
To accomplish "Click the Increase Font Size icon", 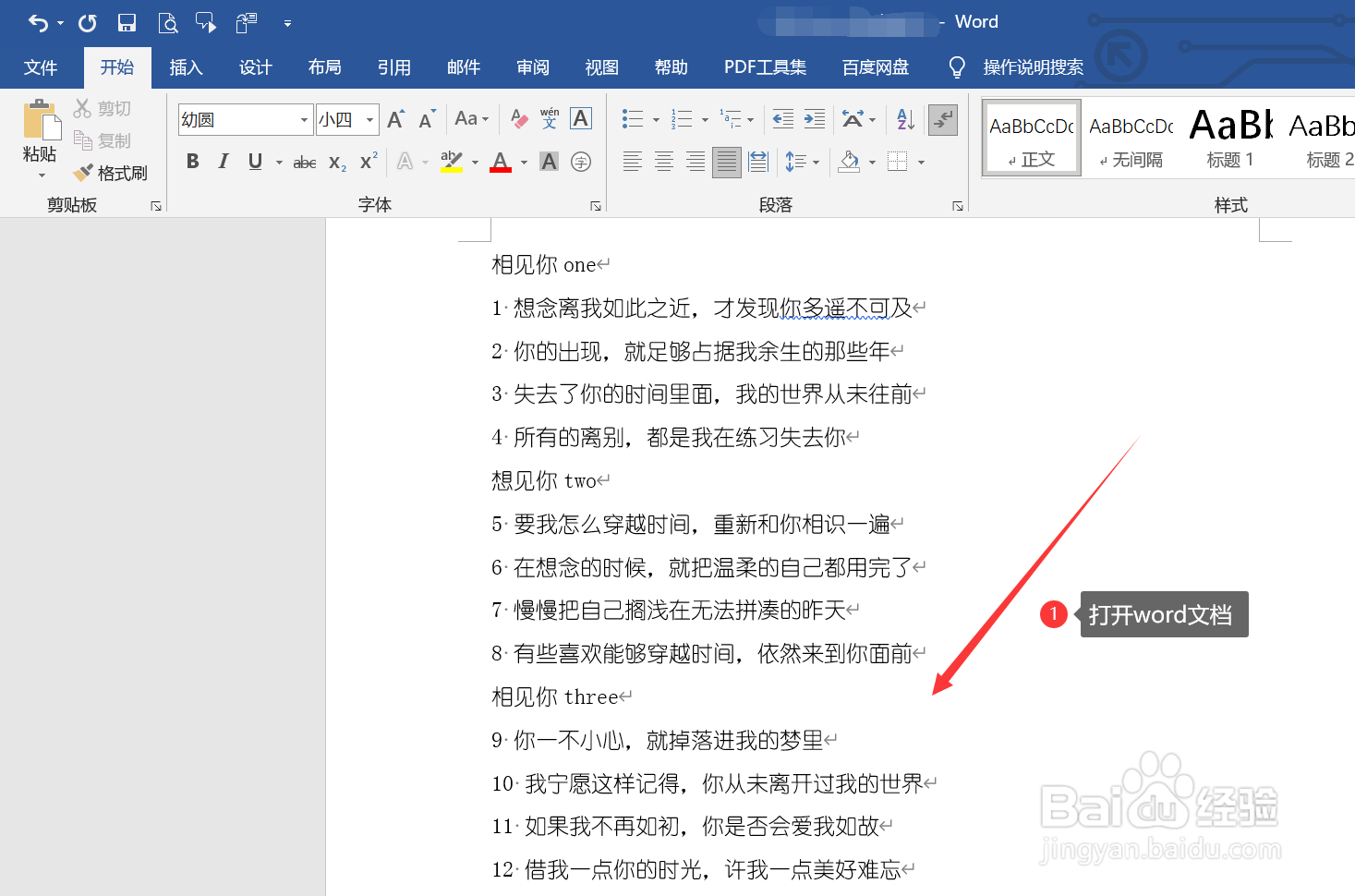I will pos(394,118).
